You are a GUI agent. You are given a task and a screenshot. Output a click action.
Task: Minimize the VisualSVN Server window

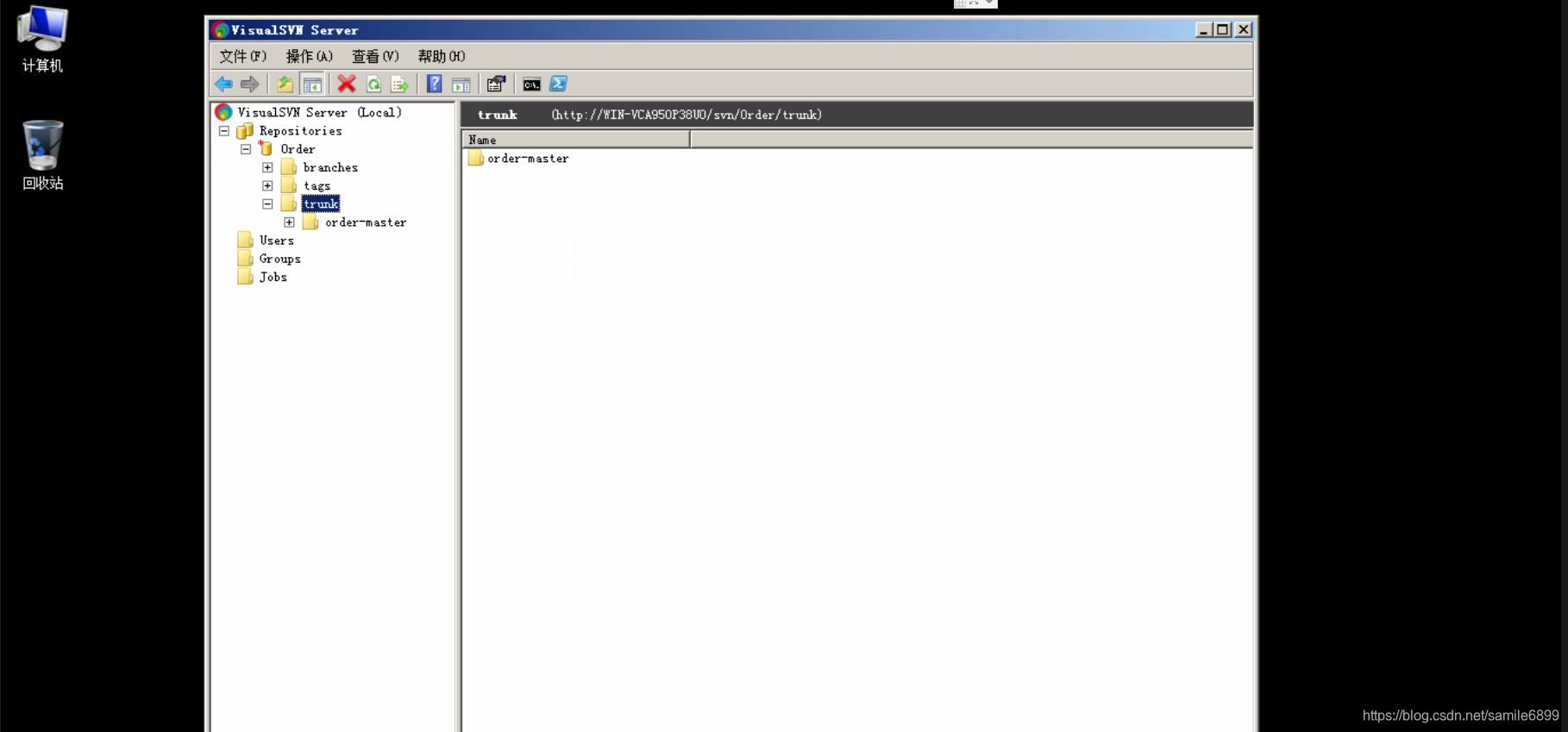click(1204, 29)
